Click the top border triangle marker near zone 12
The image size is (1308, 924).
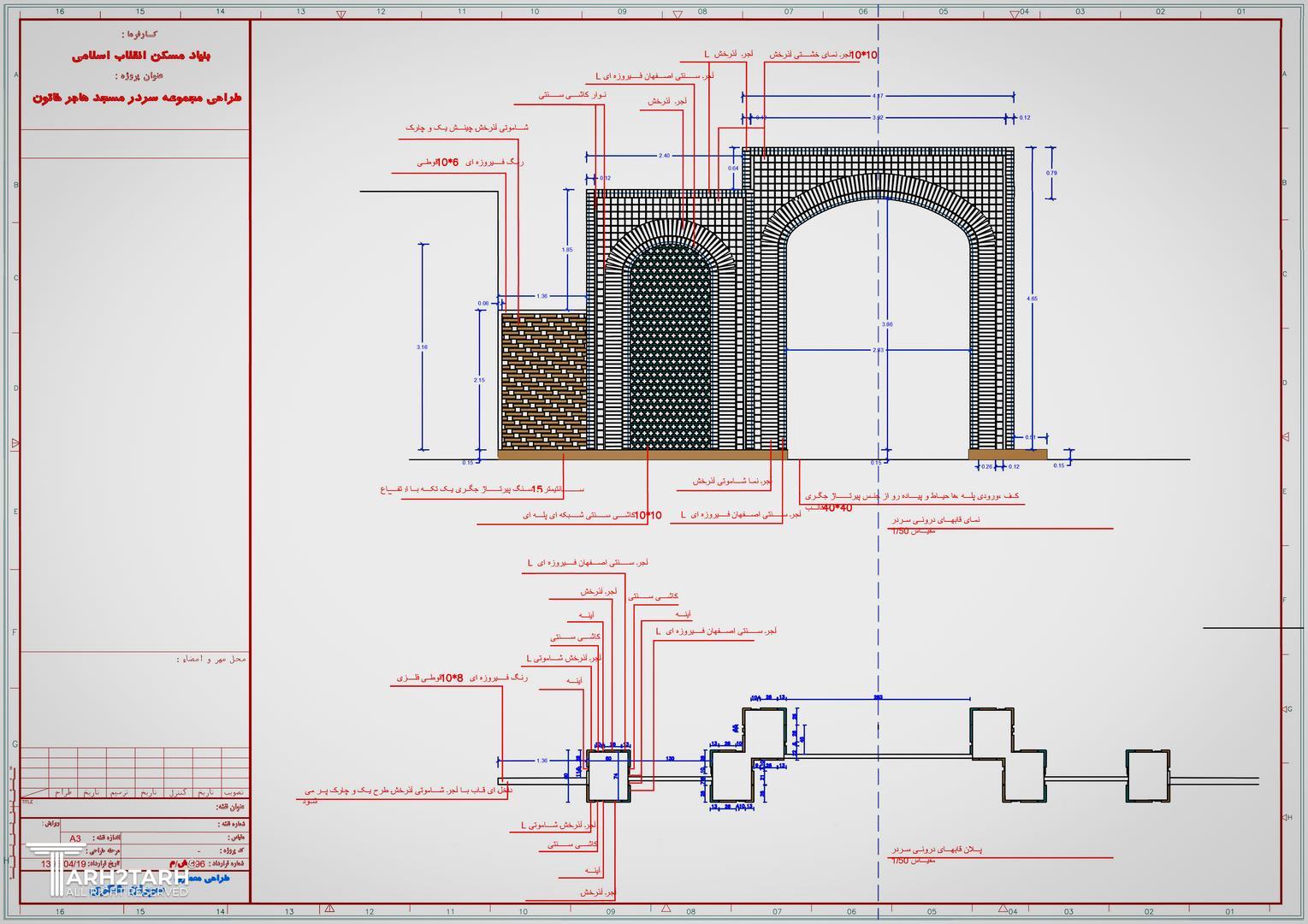(341, 15)
